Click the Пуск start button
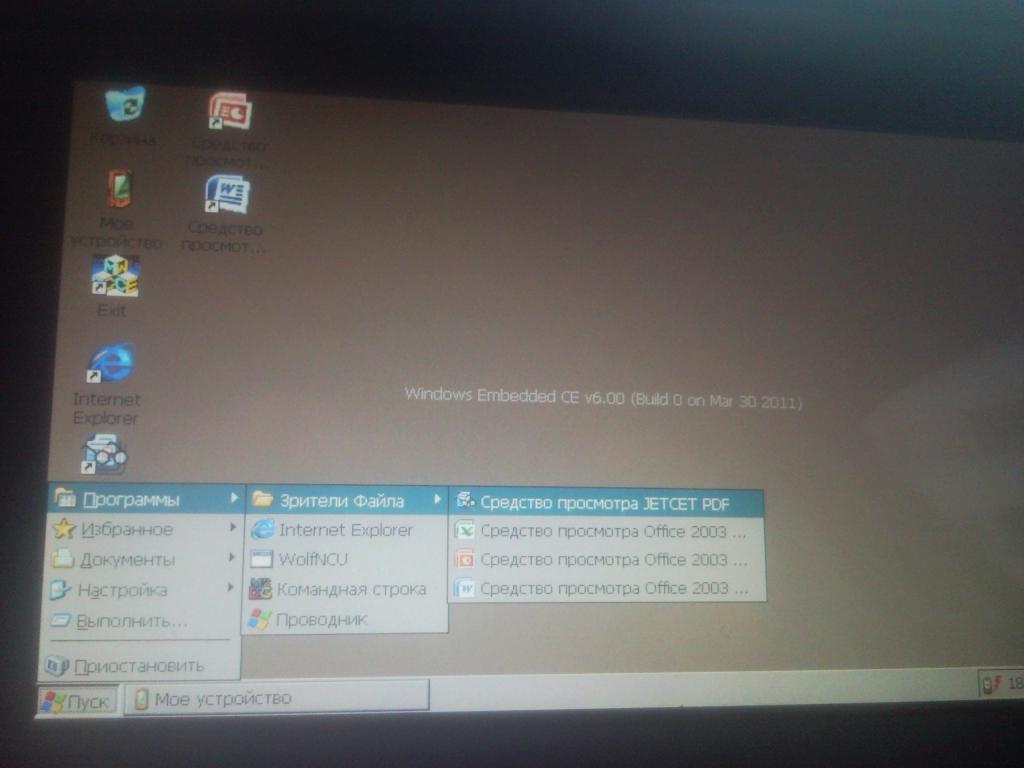This screenshot has height=768, width=1024. (x=77, y=701)
